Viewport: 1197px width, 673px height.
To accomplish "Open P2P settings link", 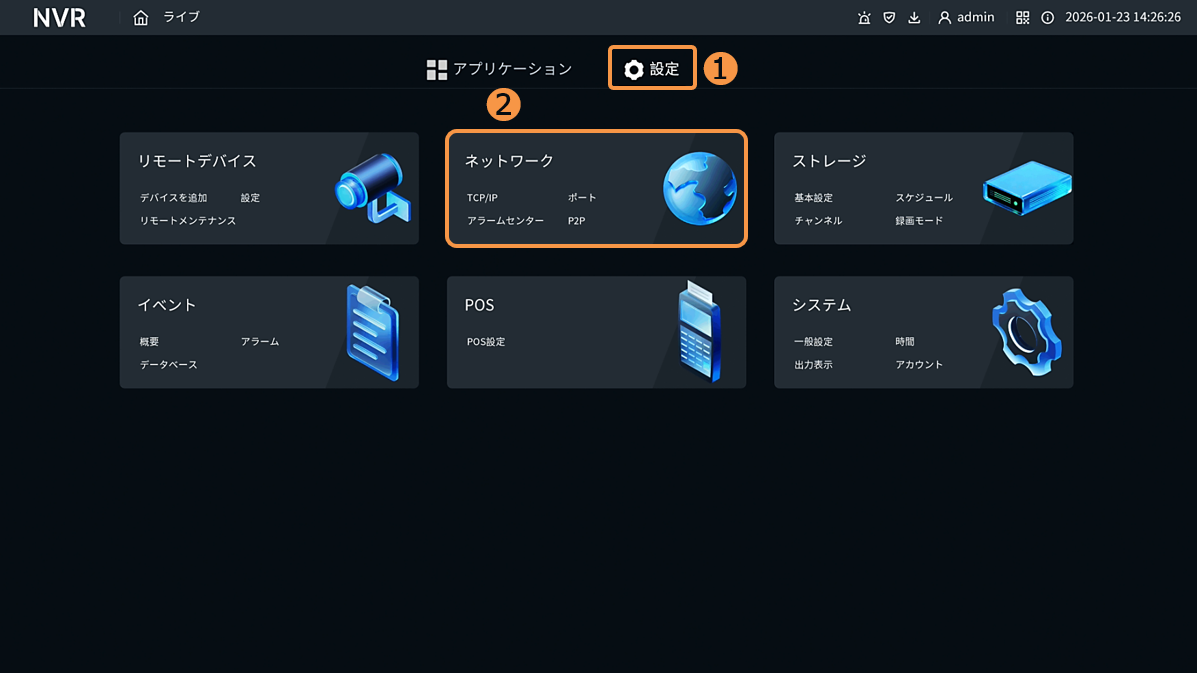I will click(576, 221).
